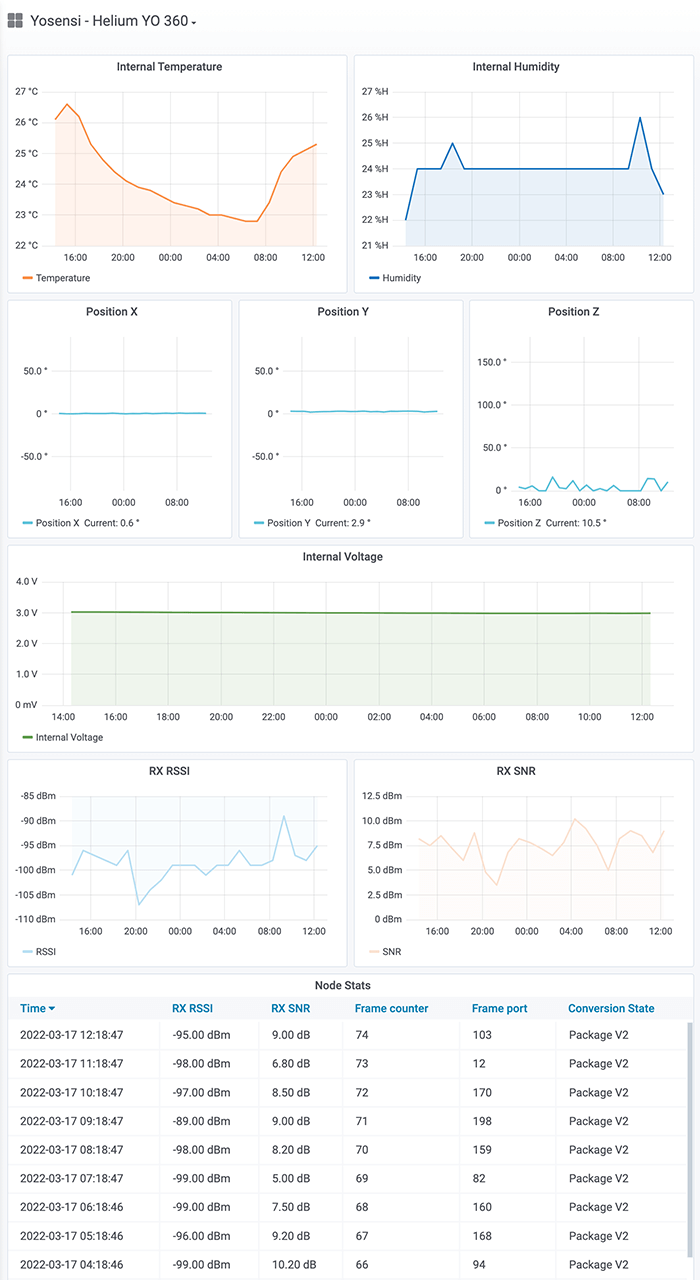Click the dashboards grid icon top-left

(x=15, y=20)
